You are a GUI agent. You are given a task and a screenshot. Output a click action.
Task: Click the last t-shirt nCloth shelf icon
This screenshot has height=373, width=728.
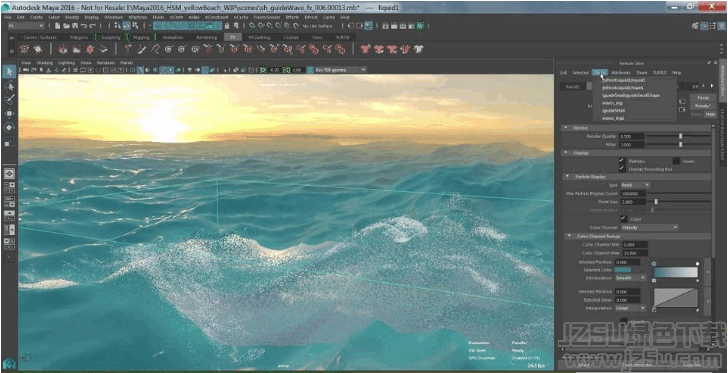pos(419,49)
